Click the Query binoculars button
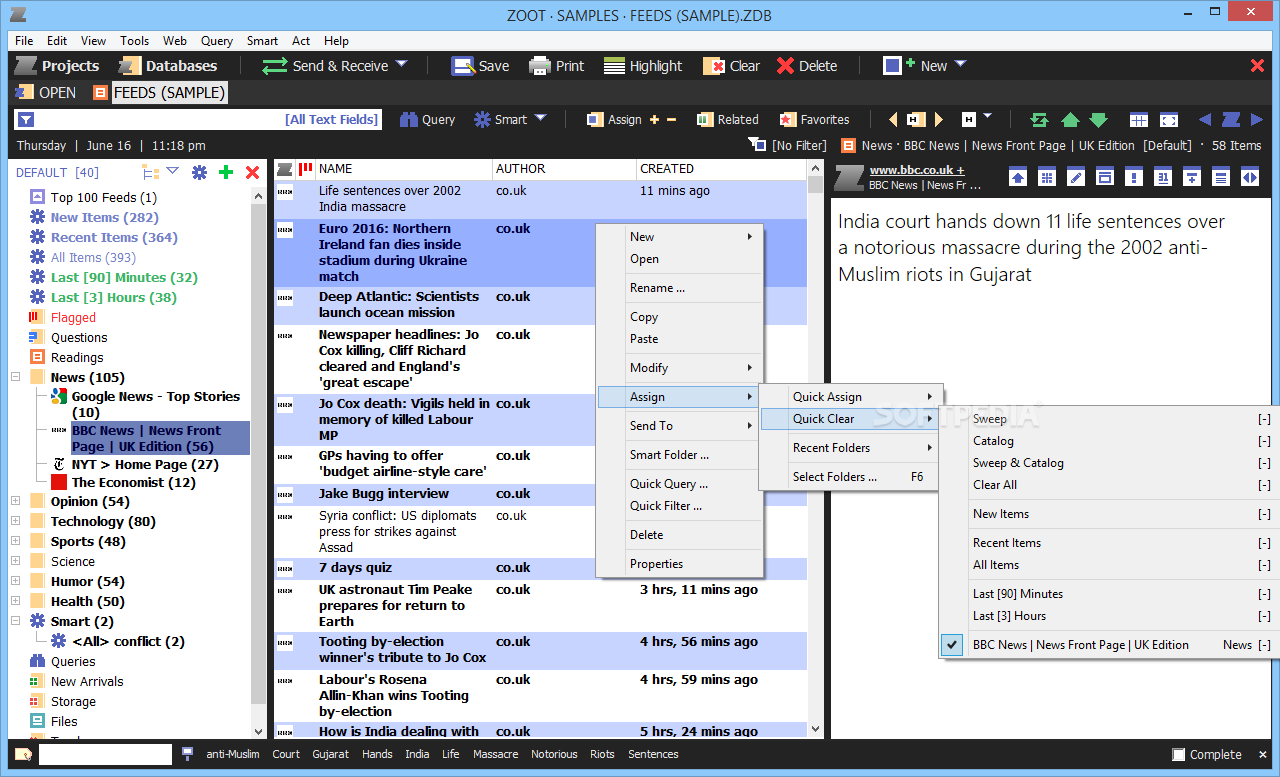Image resolution: width=1280 pixels, height=777 pixels. pyautogui.click(x=427, y=120)
